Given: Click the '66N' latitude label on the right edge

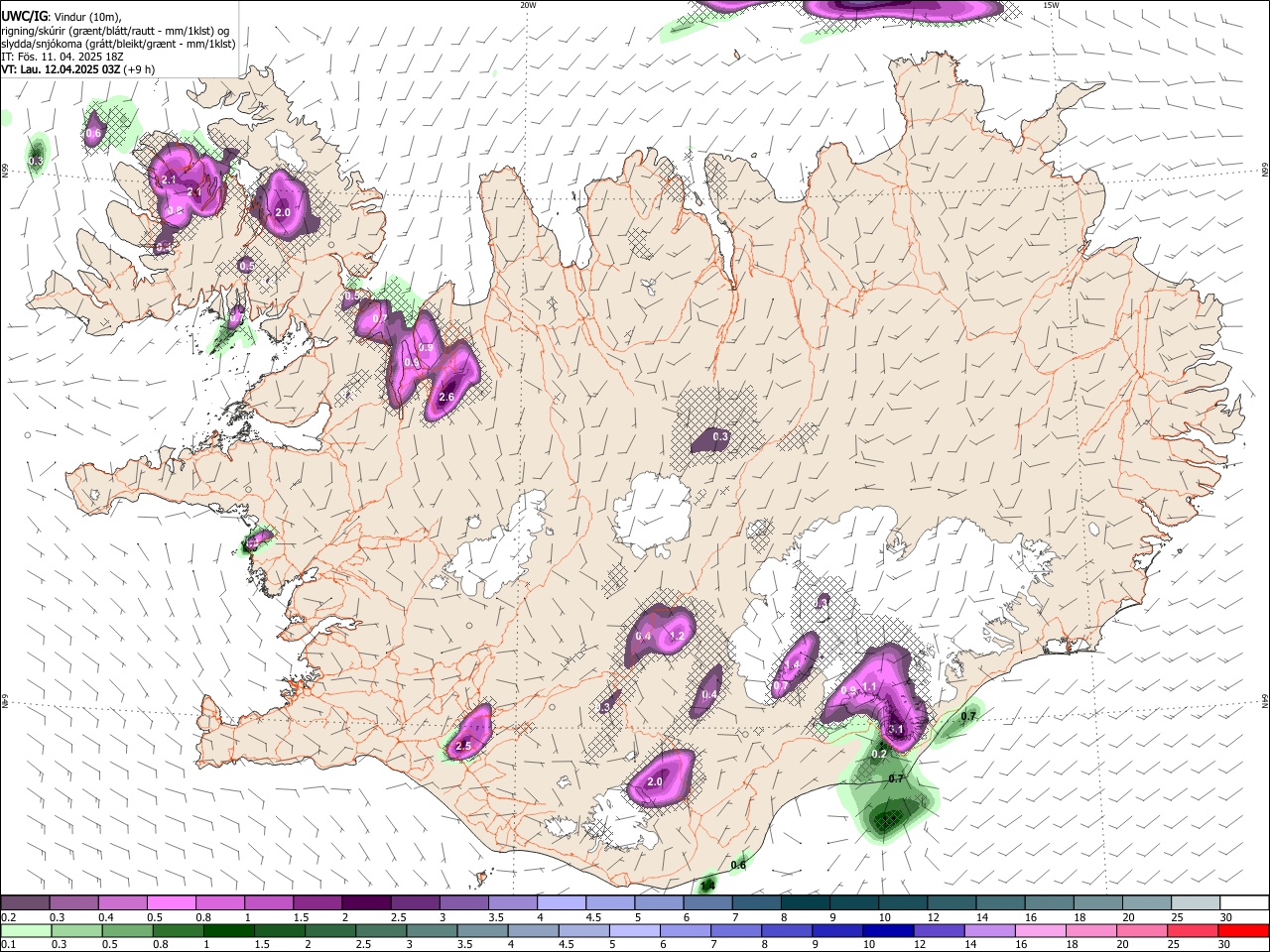Looking at the screenshot, I should (1265, 171).
